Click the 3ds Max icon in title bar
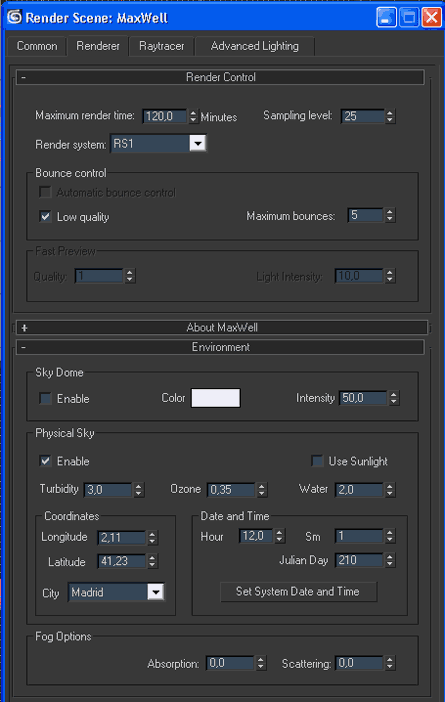This screenshot has width=445, height=702. 14,17
